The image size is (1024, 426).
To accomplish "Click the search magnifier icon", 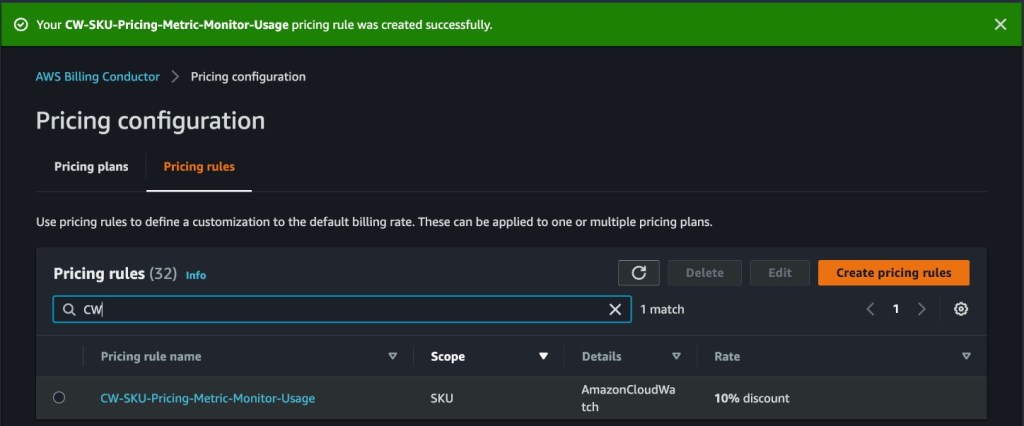I will 69,310.
